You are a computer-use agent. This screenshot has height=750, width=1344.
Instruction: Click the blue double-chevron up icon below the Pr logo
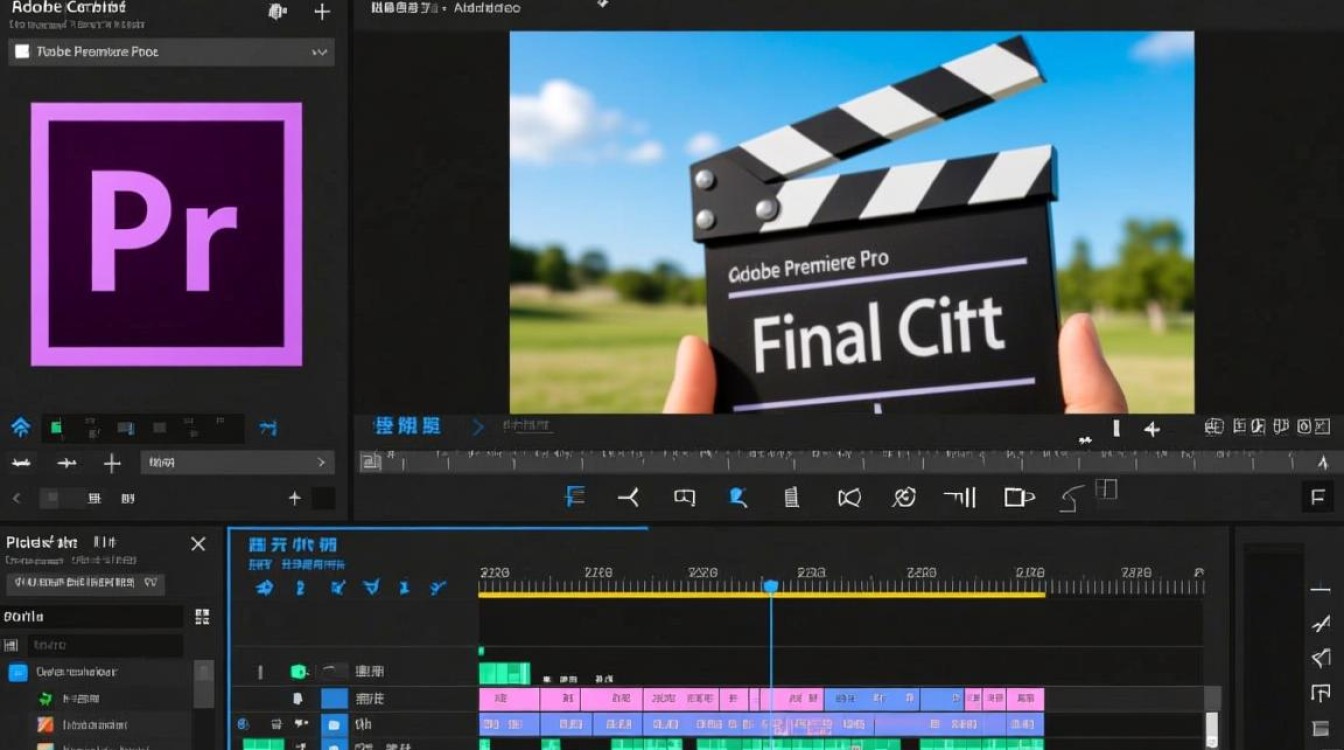pyautogui.click(x=20, y=428)
